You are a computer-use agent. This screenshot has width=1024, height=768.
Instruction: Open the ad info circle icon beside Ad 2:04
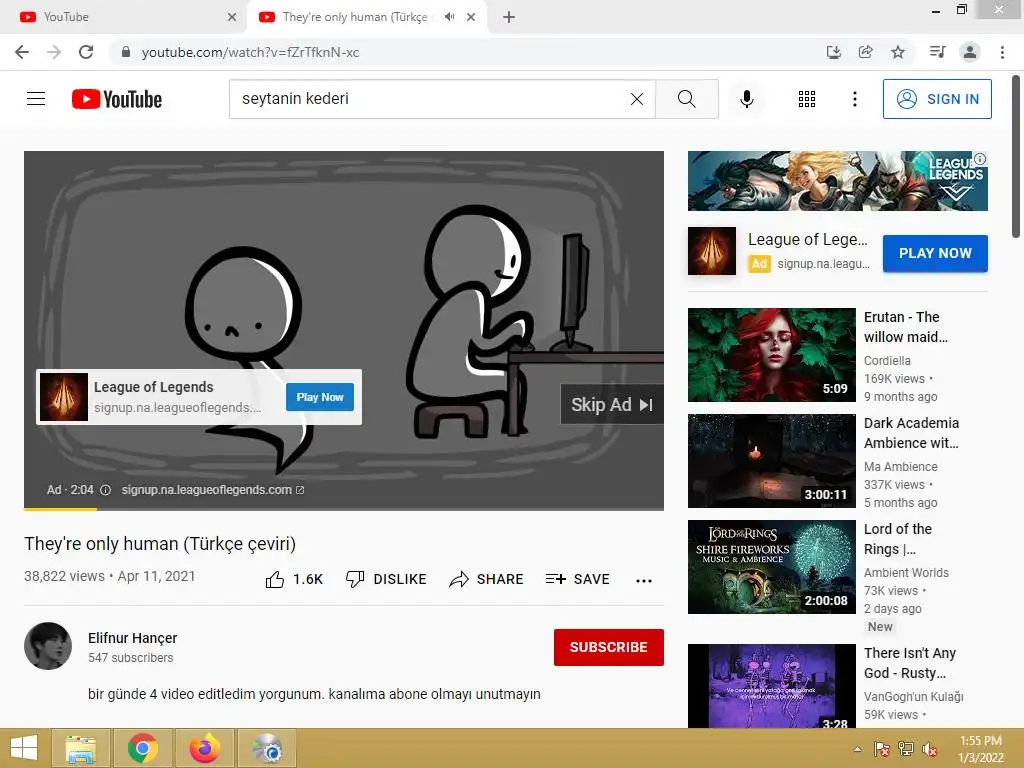105,490
